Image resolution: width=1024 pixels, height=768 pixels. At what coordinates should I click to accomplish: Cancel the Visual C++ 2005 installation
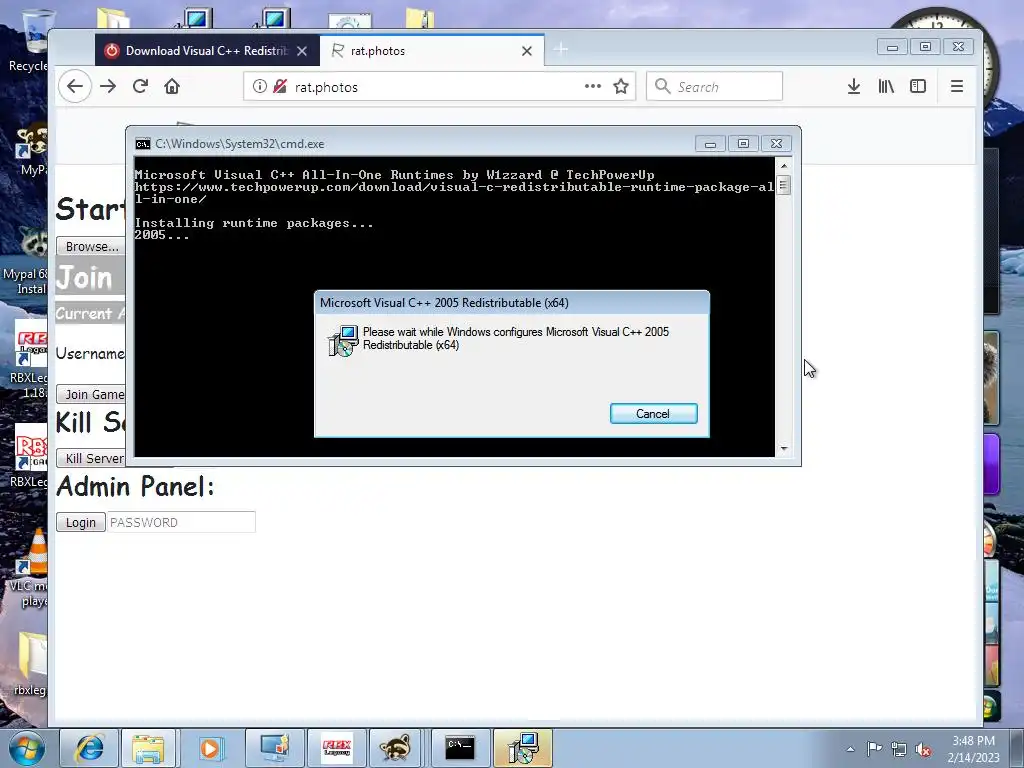[x=654, y=413]
